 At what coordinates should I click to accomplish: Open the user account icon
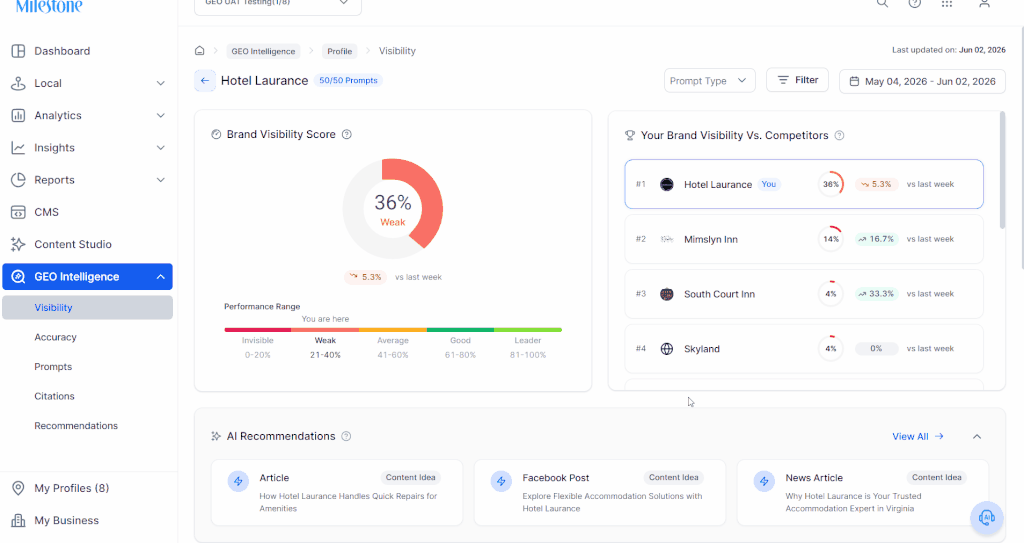(x=984, y=3)
